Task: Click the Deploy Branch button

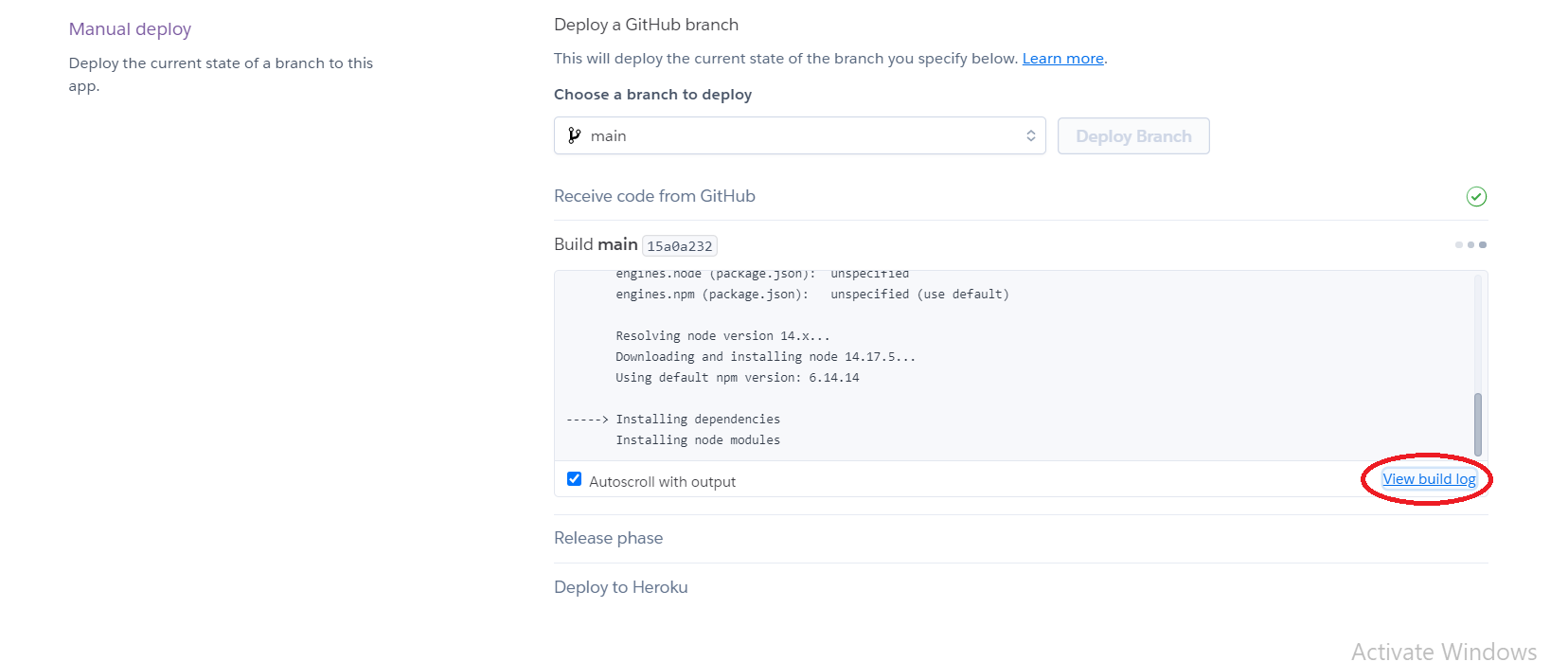Action: [1133, 135]
